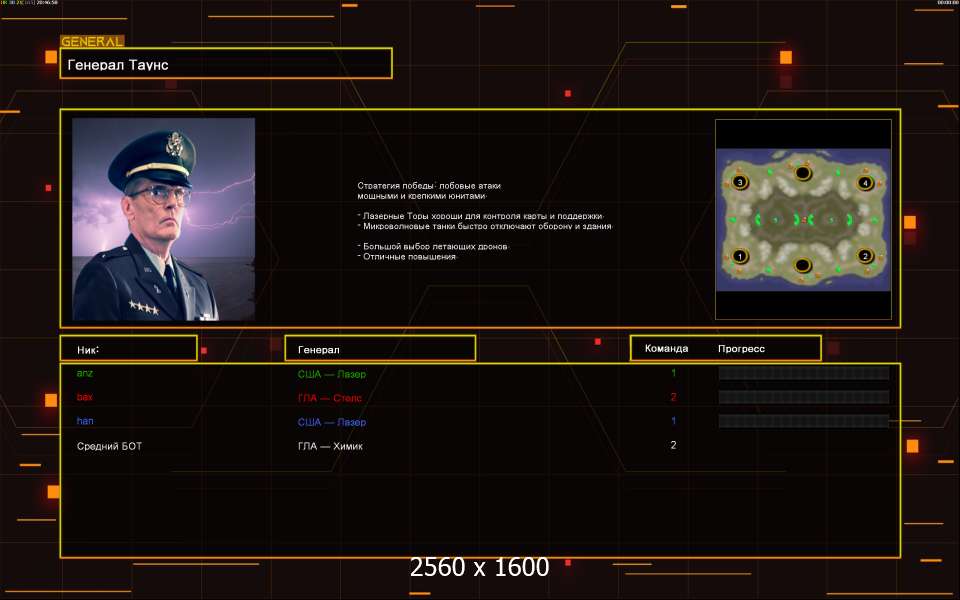Click the GENERAL label badge
This screenshot has height=600, width=960.
(92, 42)
